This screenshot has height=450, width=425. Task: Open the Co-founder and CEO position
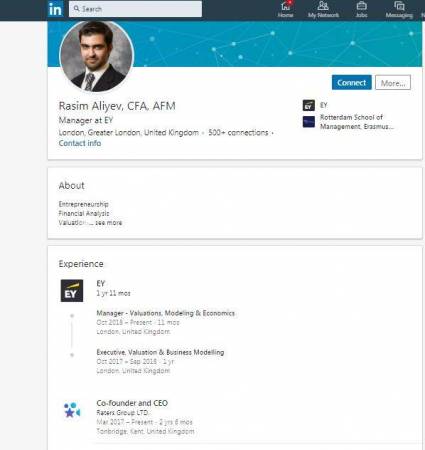coord(132,403)
